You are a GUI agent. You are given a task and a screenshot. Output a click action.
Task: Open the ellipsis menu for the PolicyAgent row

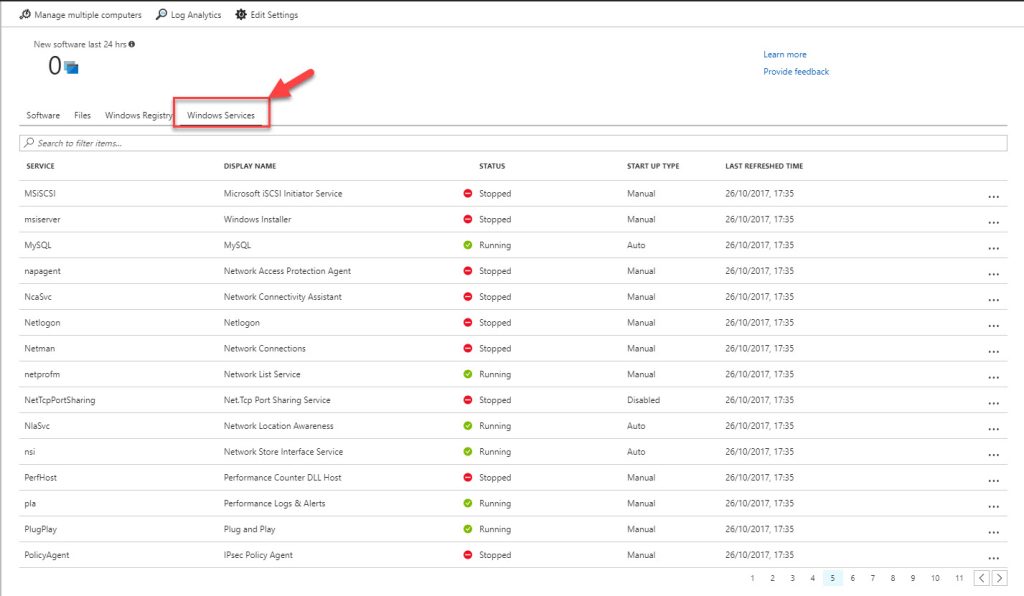pos(993,555)
